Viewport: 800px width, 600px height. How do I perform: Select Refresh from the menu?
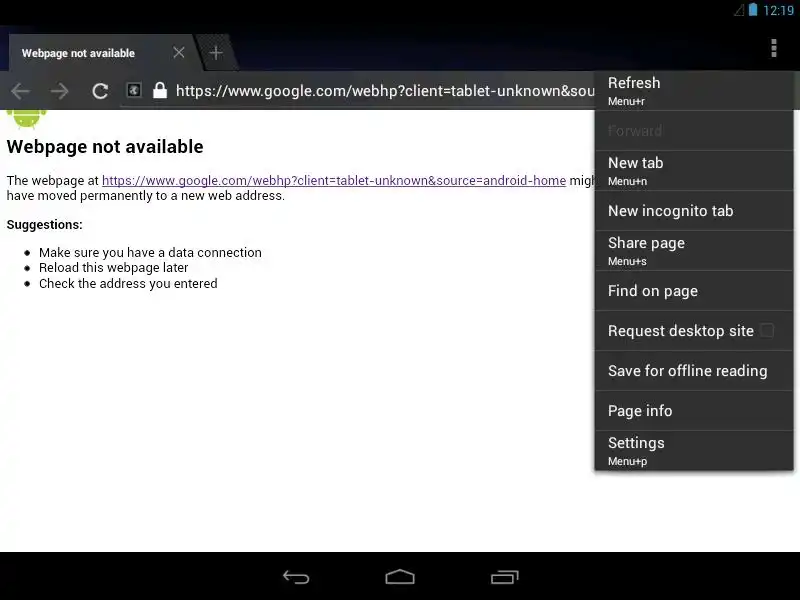click(x=694, y=91)
